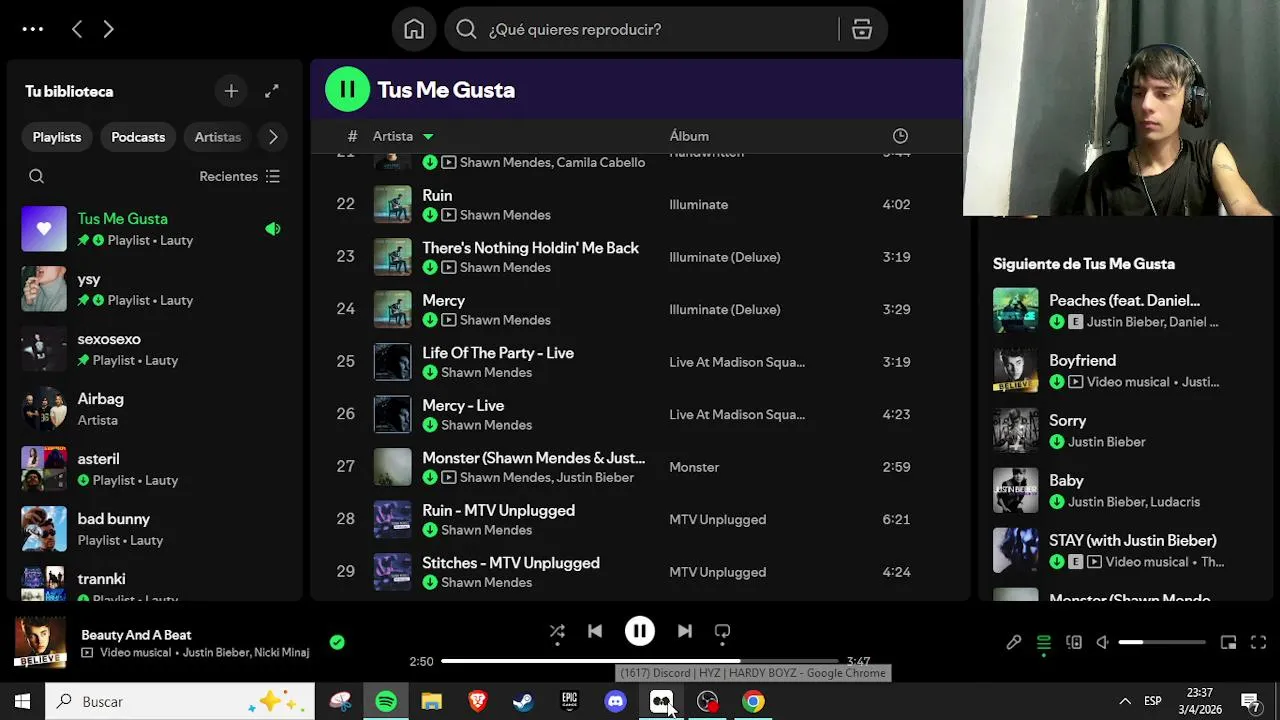Go forward with the right arrow

[108, 29]
